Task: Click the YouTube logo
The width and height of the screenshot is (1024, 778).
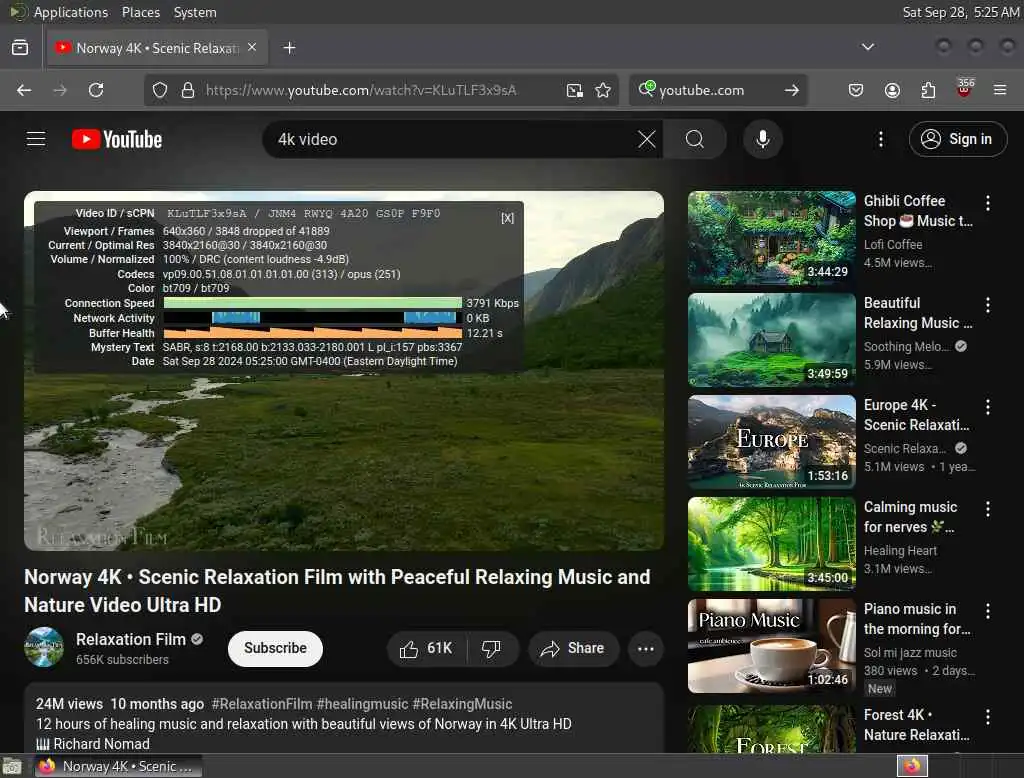Action: pos(117,139)
